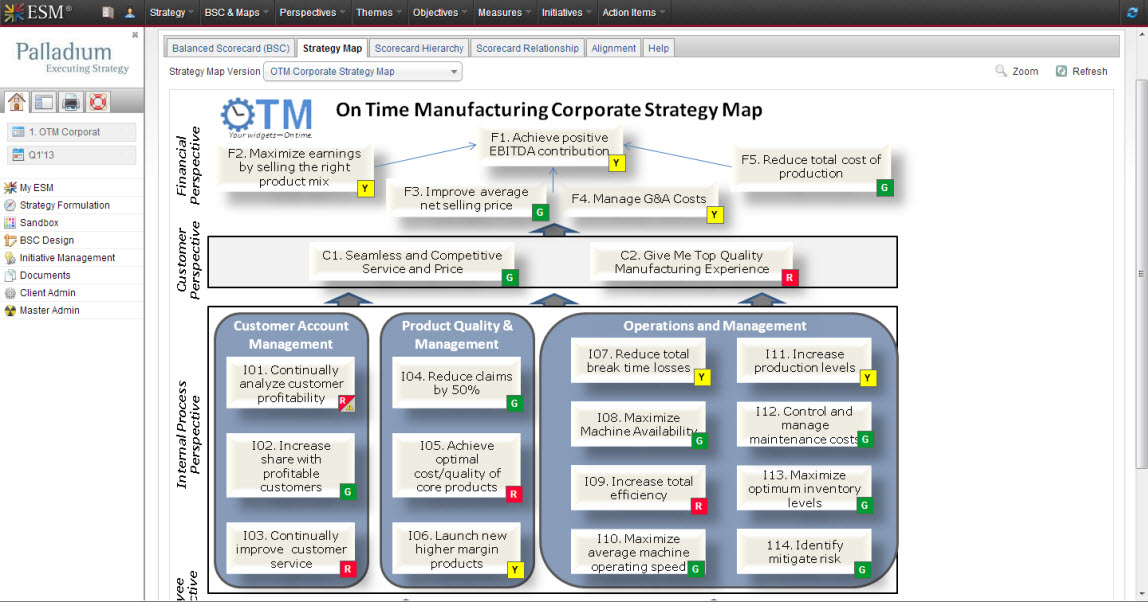Click the blue refresh arrows top-right icon

(1133, 12)
